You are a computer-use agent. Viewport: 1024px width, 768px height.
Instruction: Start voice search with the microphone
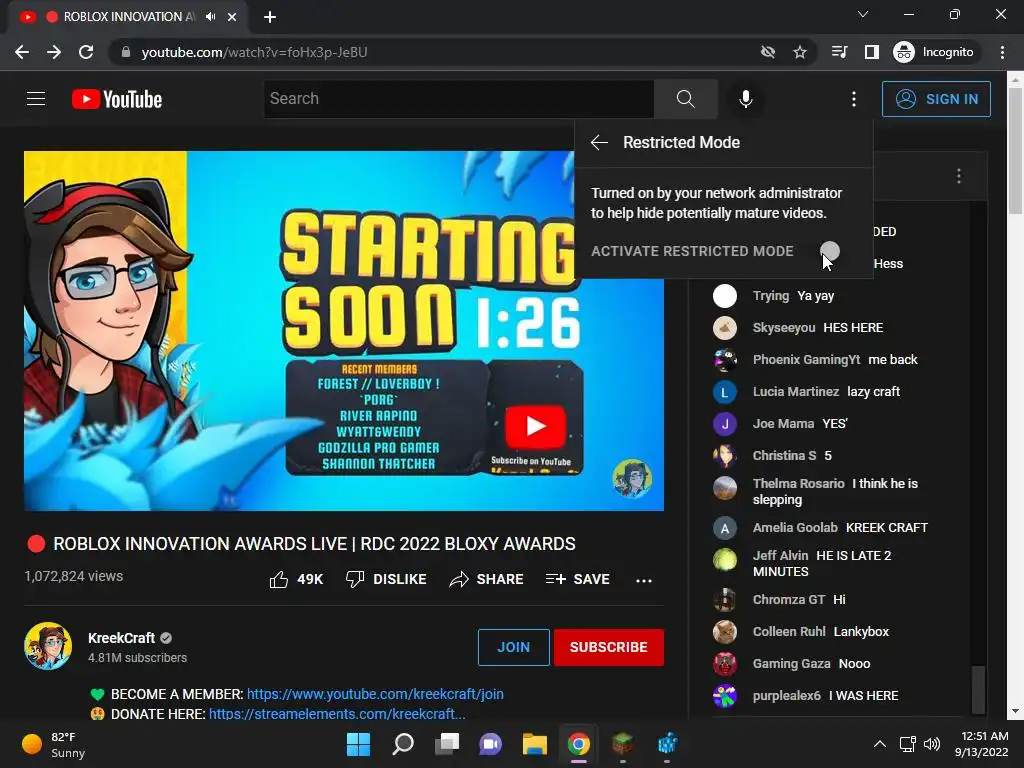745,99
